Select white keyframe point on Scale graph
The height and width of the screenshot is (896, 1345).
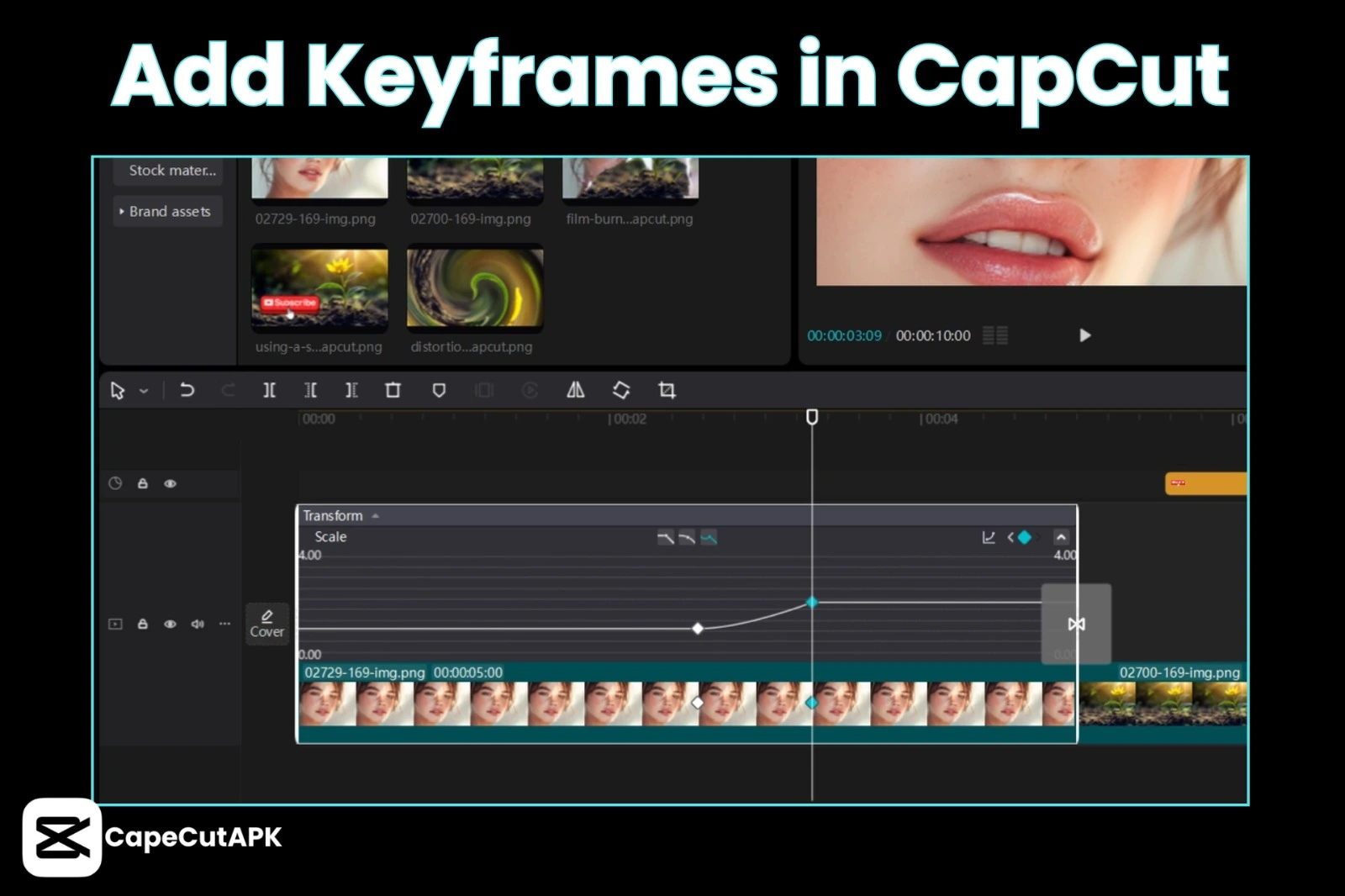[697, 628]
